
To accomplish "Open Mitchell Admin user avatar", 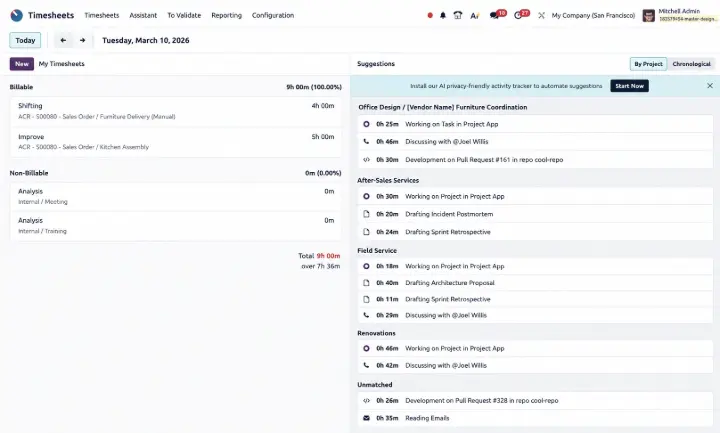I will (x=648, y=16).
